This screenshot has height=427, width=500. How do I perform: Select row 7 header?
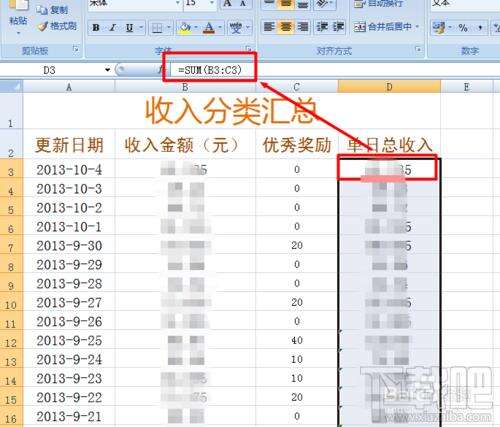tap(11, 244)
